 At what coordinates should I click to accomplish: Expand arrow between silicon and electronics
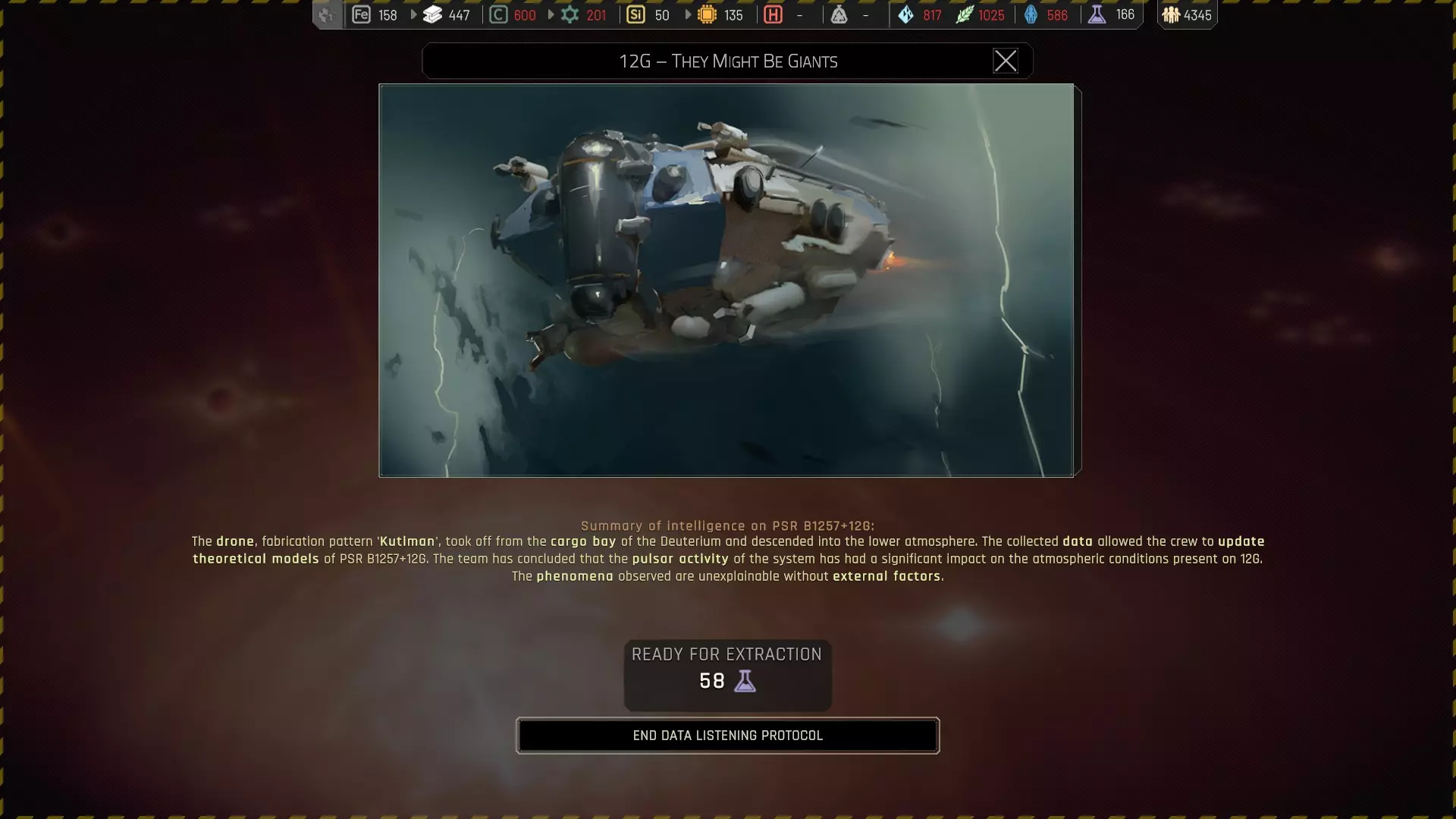(688, 14)
